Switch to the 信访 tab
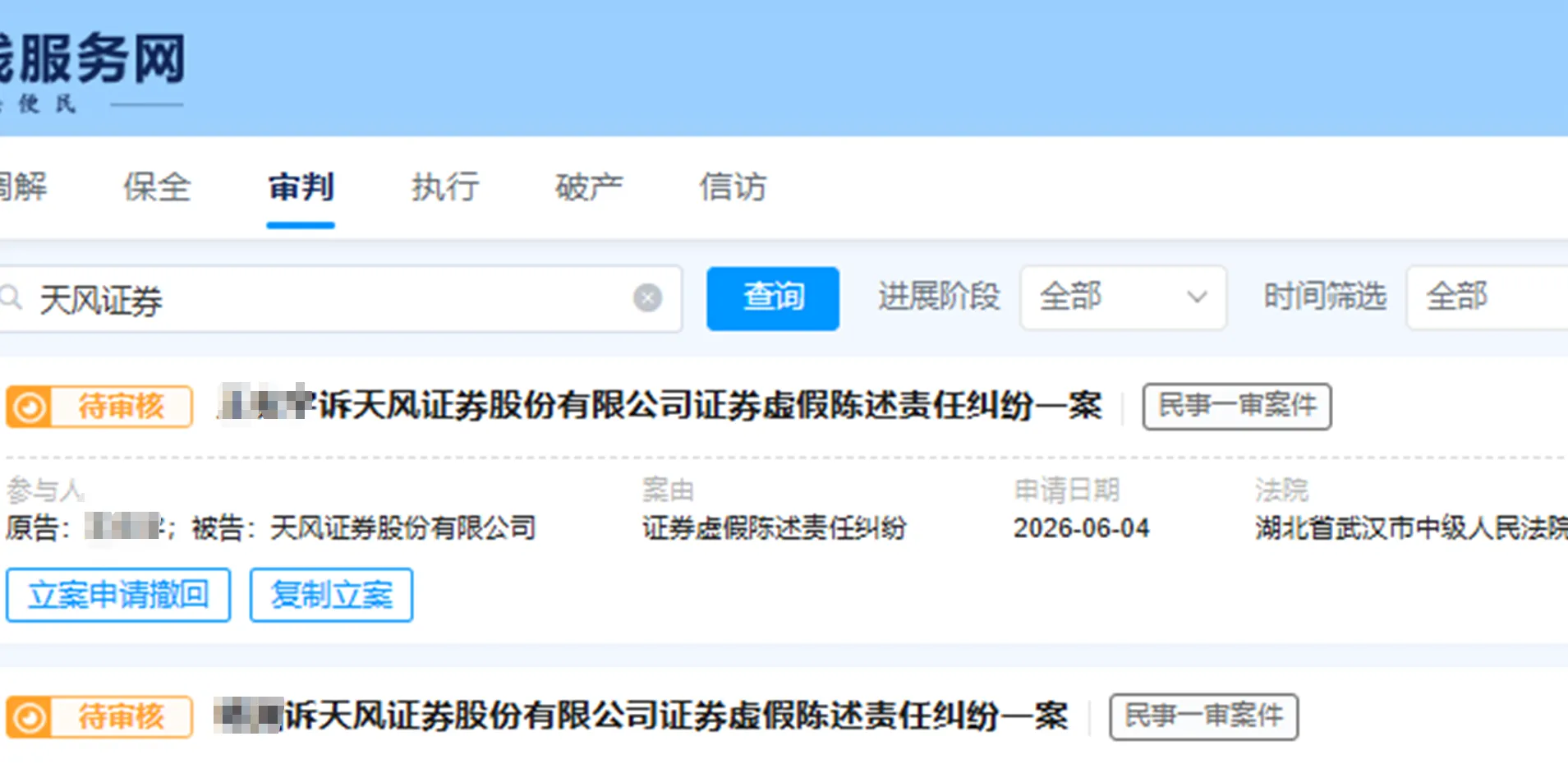Viewport: 1568px width, 764px height. click(733, 187)
